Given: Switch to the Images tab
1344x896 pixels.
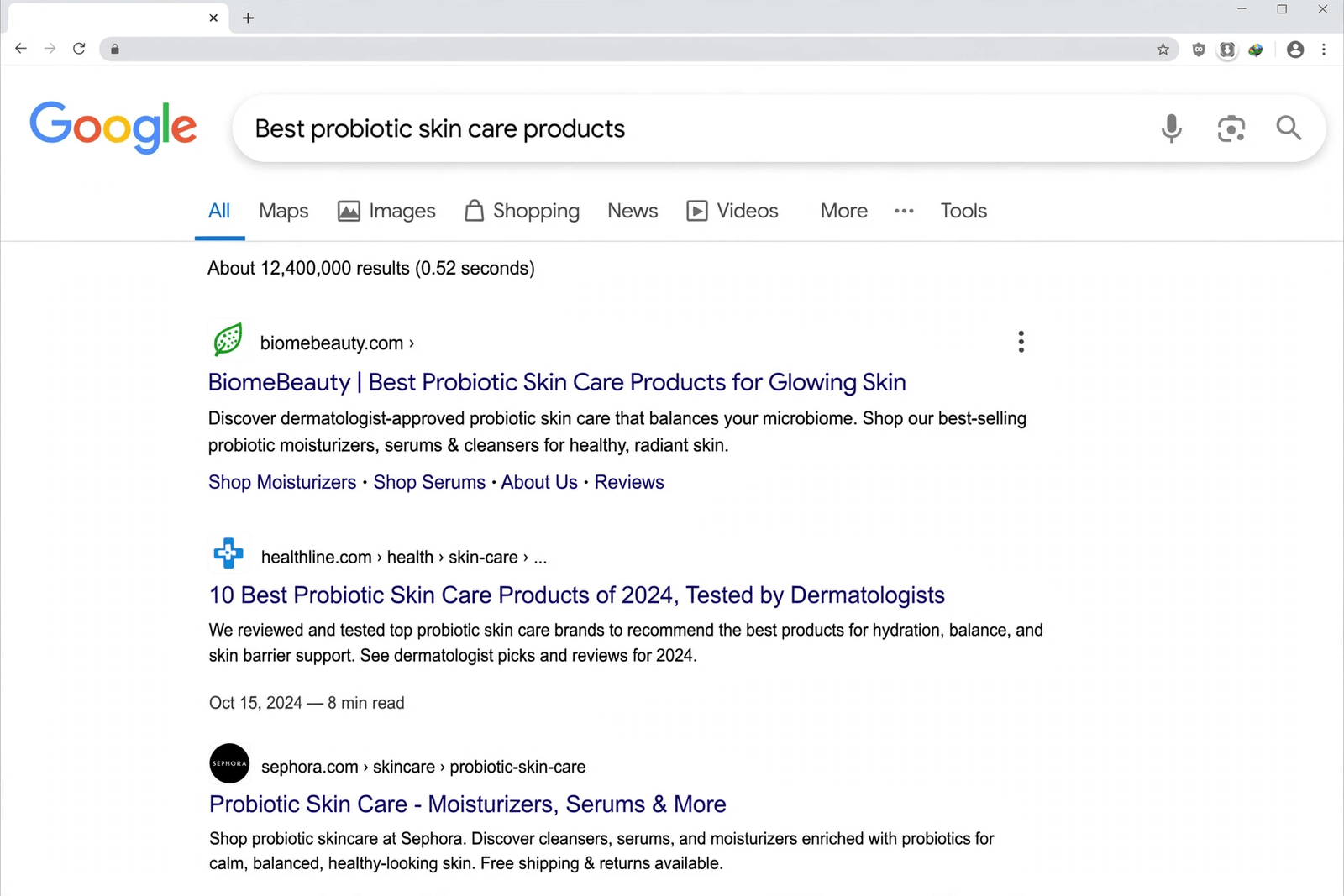Looking at the screenshot, I should coord(386,211).
